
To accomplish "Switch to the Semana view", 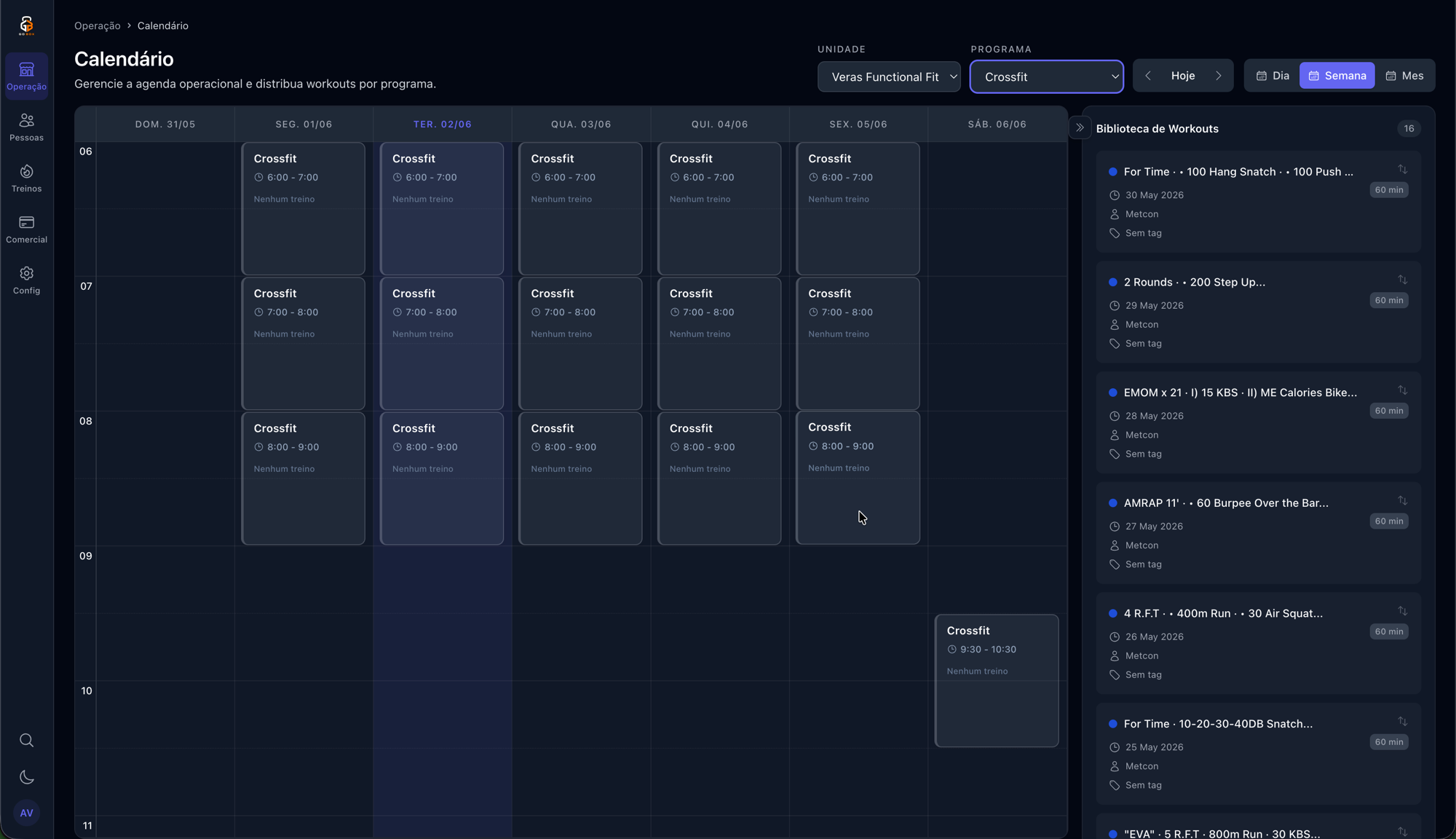I will tap(1337, 76).
